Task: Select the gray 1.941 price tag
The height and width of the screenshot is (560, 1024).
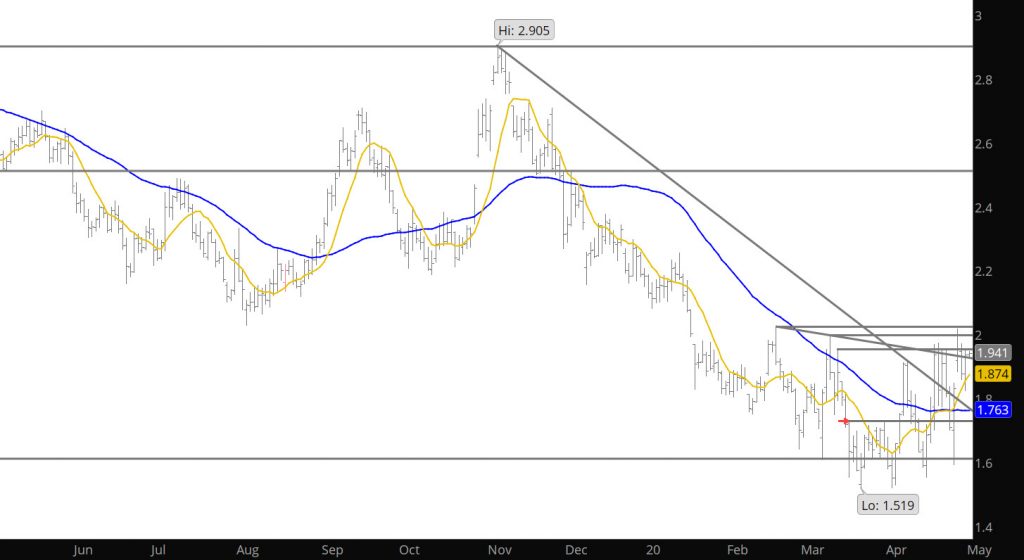Action: 994,352
